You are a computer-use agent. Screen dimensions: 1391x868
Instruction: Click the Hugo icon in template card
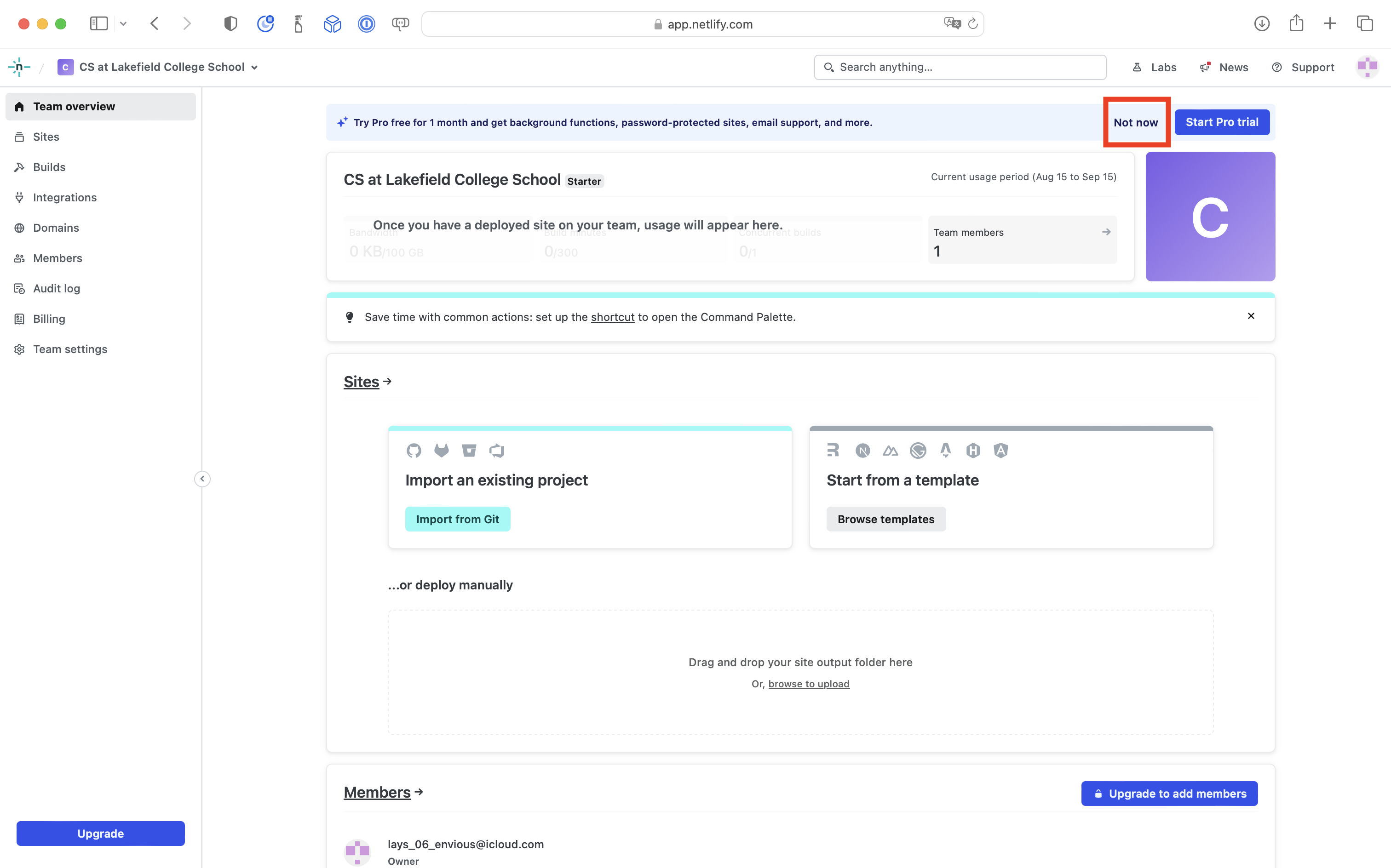click(x=973, y=451)
